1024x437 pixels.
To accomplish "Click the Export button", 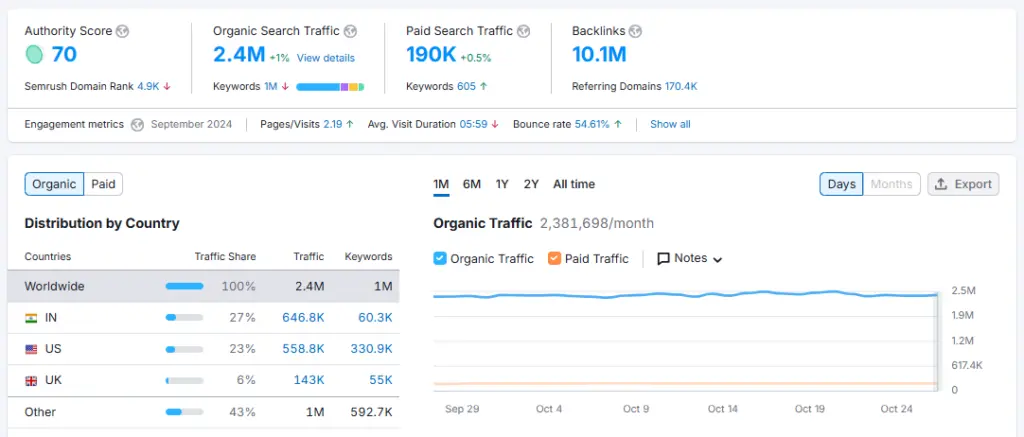I will (x=963, y=184).
